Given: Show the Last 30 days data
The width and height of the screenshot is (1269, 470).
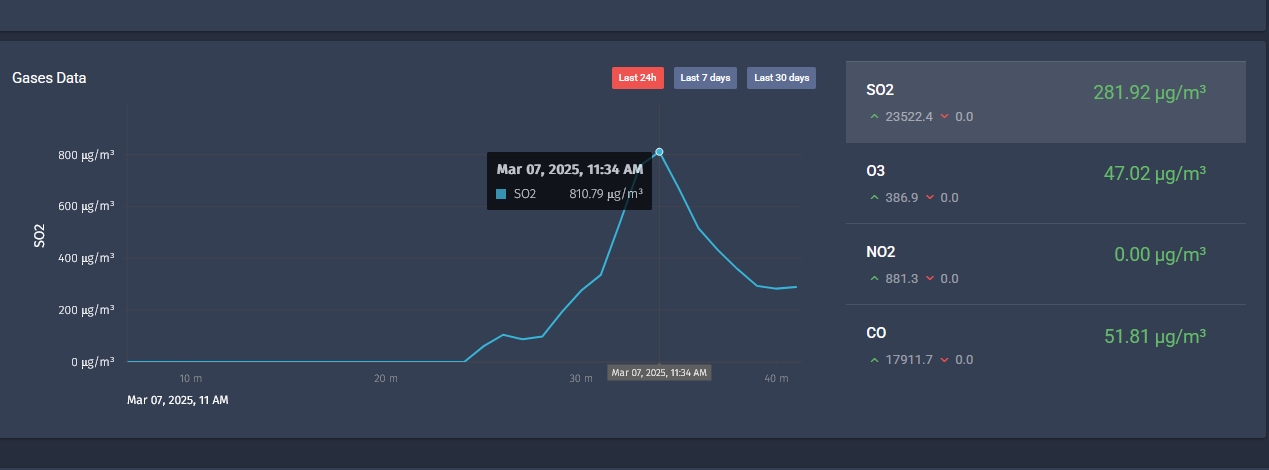Looking at the screenshot, I should point(781,78).
